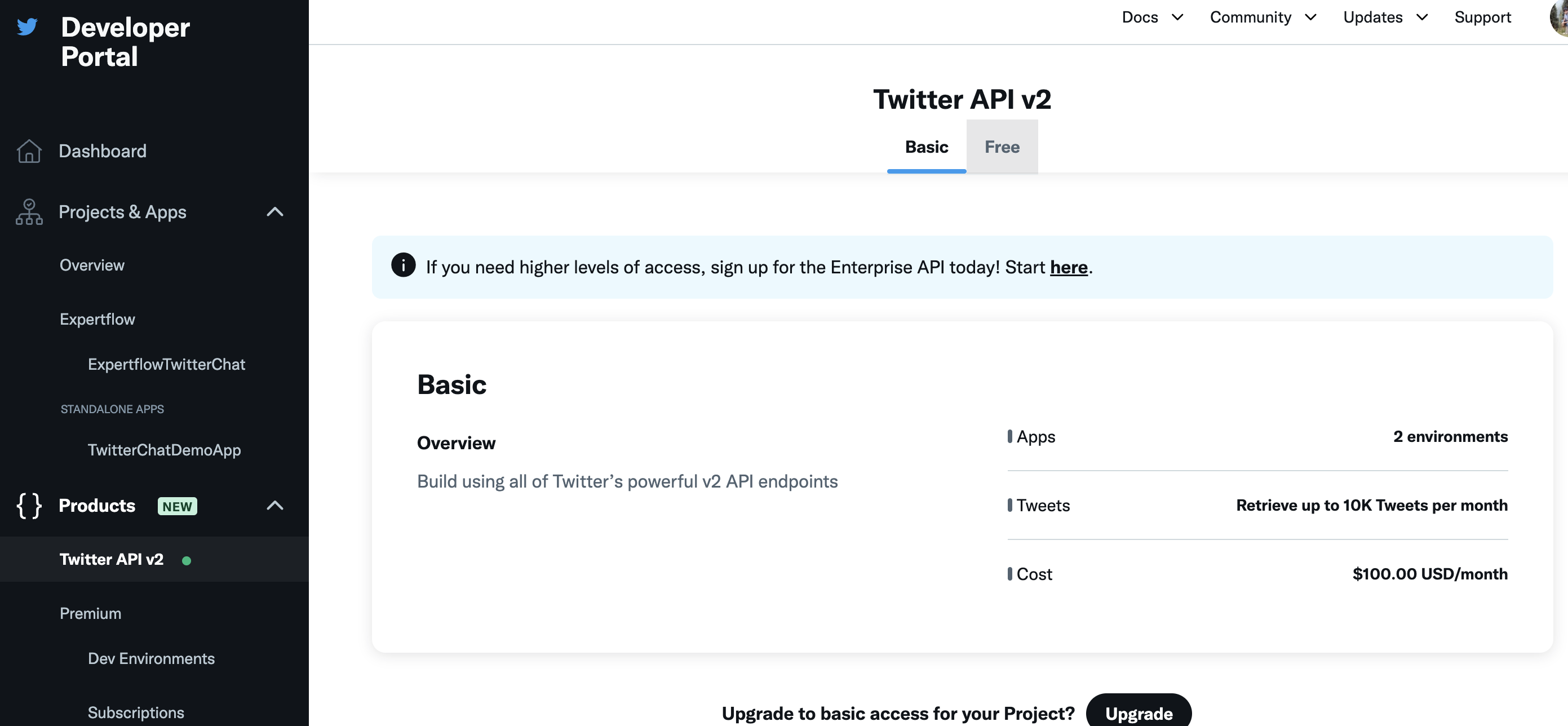The width and height of the screenshot is (1568, 726).
Task: Switch to the Free pricing tab
Action: click(x=1002, y=147)
